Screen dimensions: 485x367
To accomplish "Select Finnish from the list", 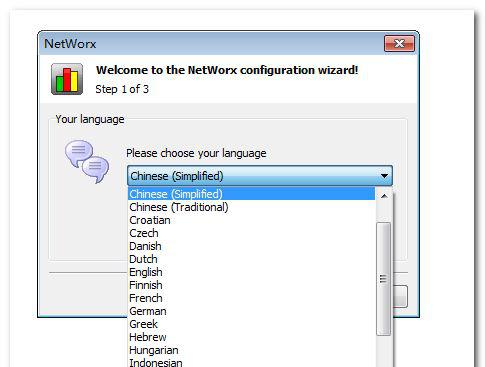I will point(252,285).
